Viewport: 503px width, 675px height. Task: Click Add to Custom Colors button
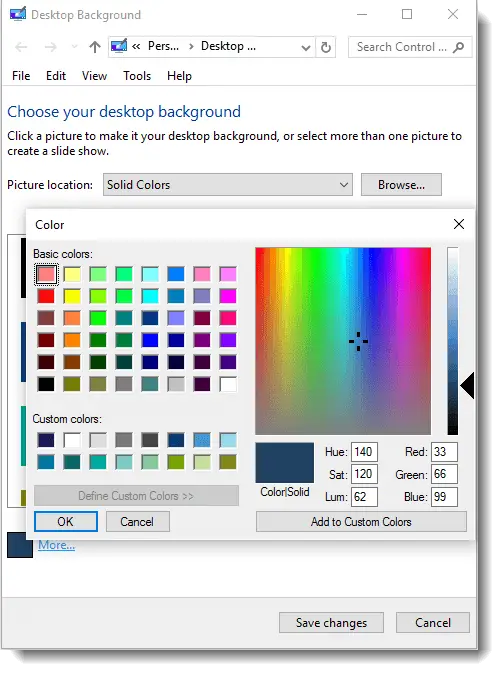pyautogui.click(x=361, y=522)
